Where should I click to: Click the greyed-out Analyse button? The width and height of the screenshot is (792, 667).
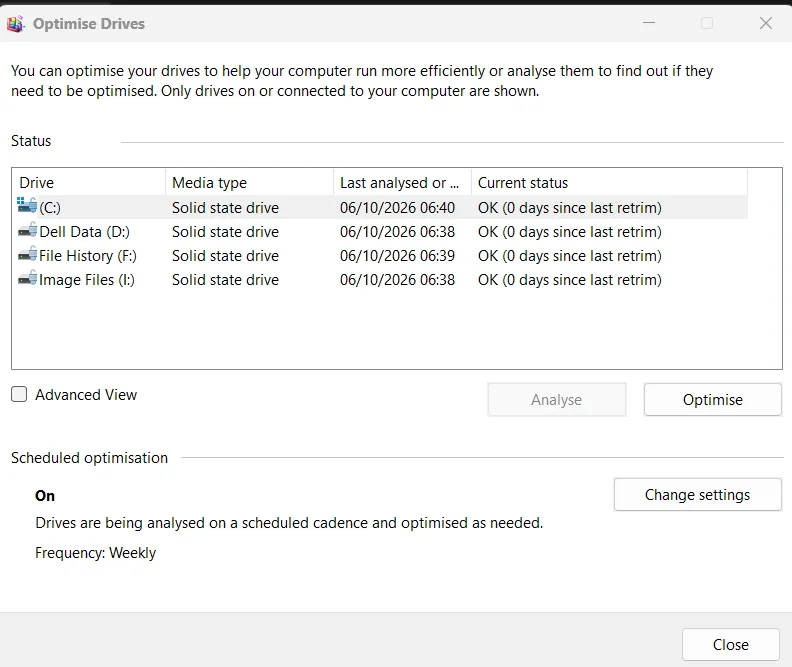[x=557, y=399]
